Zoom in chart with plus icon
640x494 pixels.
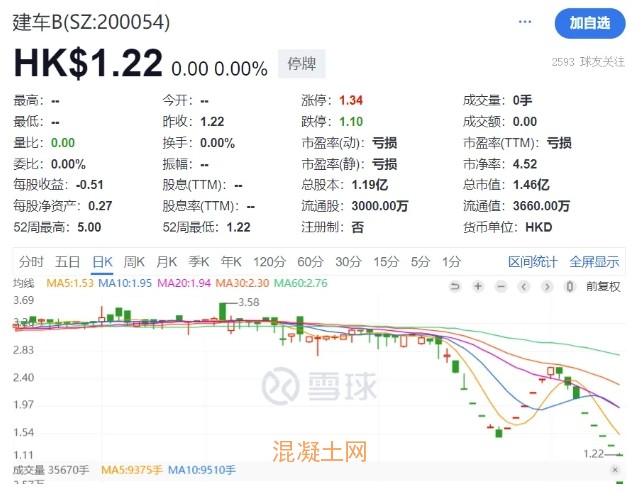477,286
